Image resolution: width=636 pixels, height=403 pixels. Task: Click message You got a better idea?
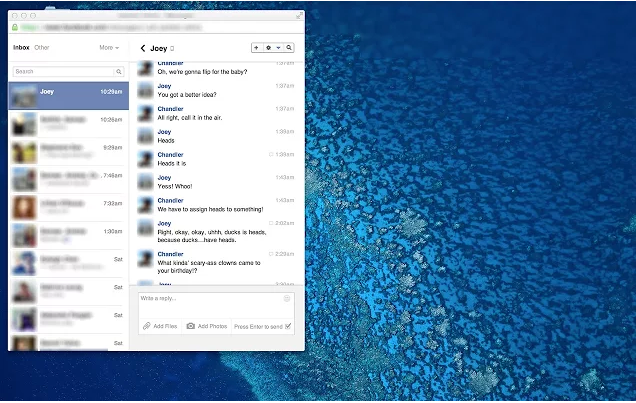click(x=187, y=94)
